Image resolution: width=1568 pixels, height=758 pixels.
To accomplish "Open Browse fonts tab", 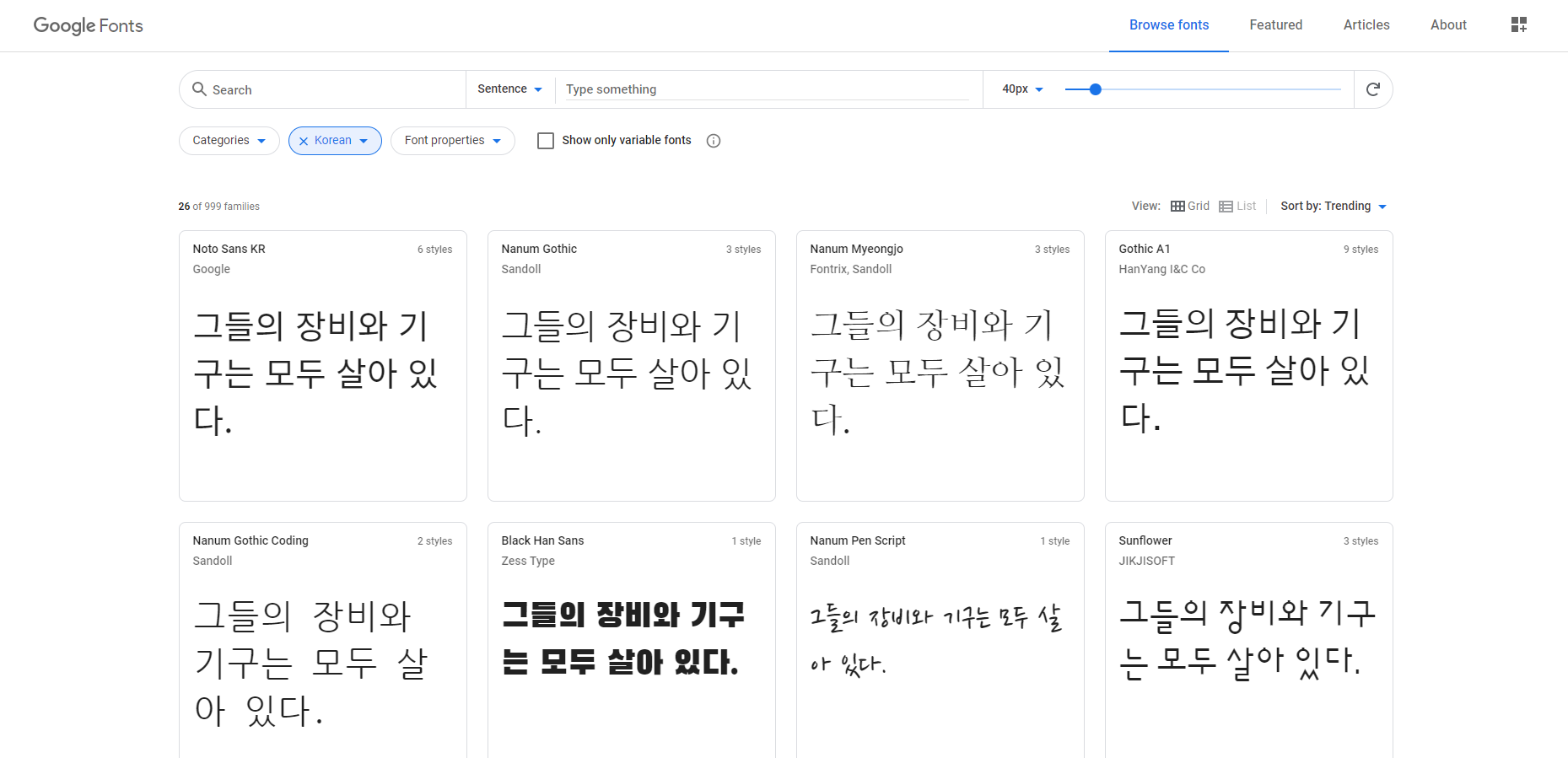I will pos(1169,25).
